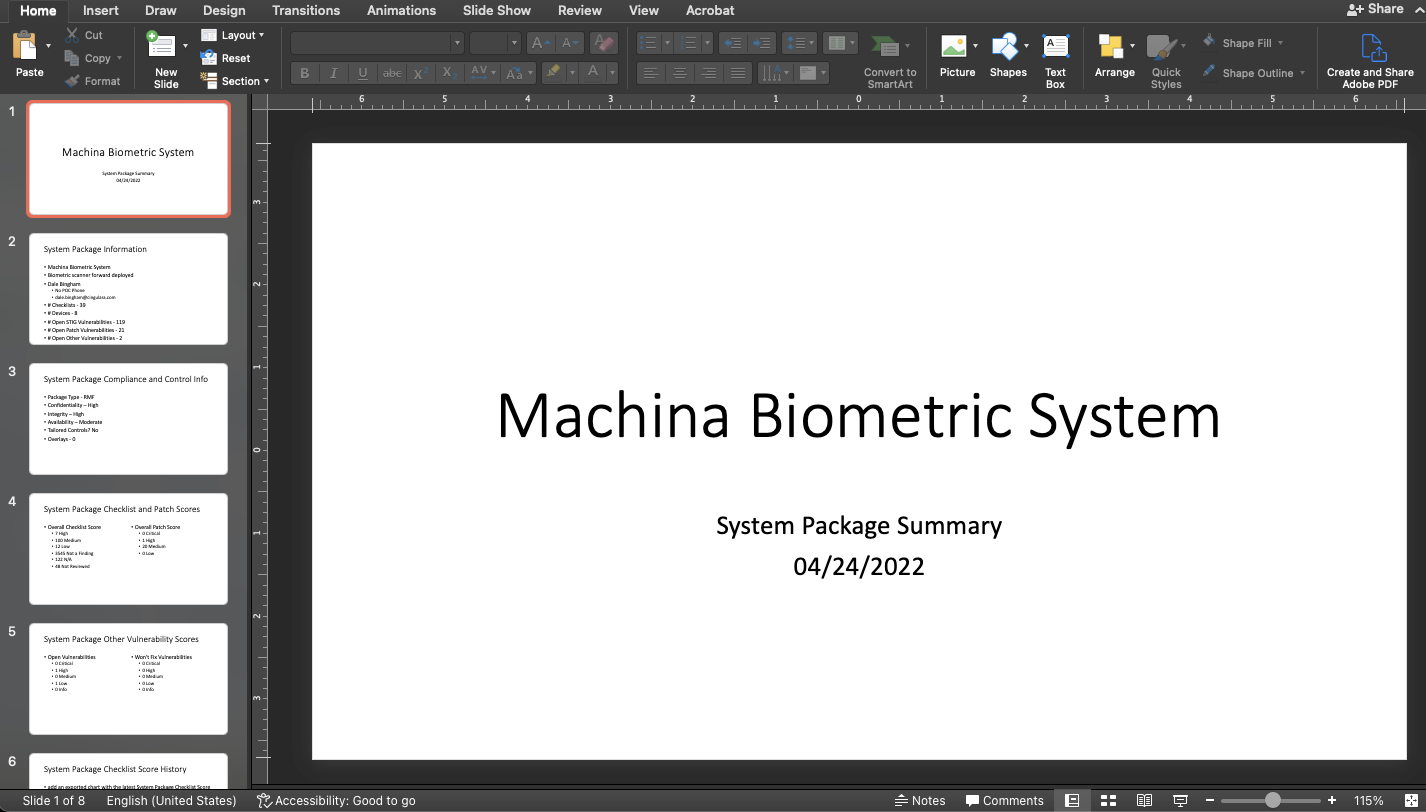Screen dimensions: 1426x812
Task: Toggle Normal view in the status bar
Action: pyautogui.click(x=1072, y=801)
